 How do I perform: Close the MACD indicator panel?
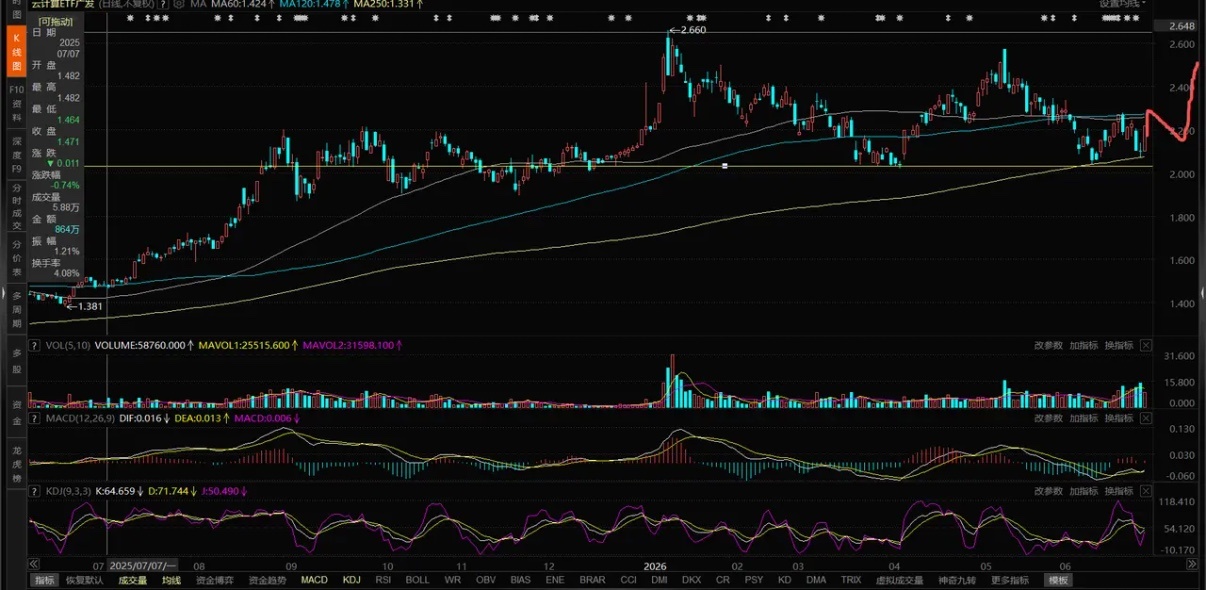coord(1146,418)
